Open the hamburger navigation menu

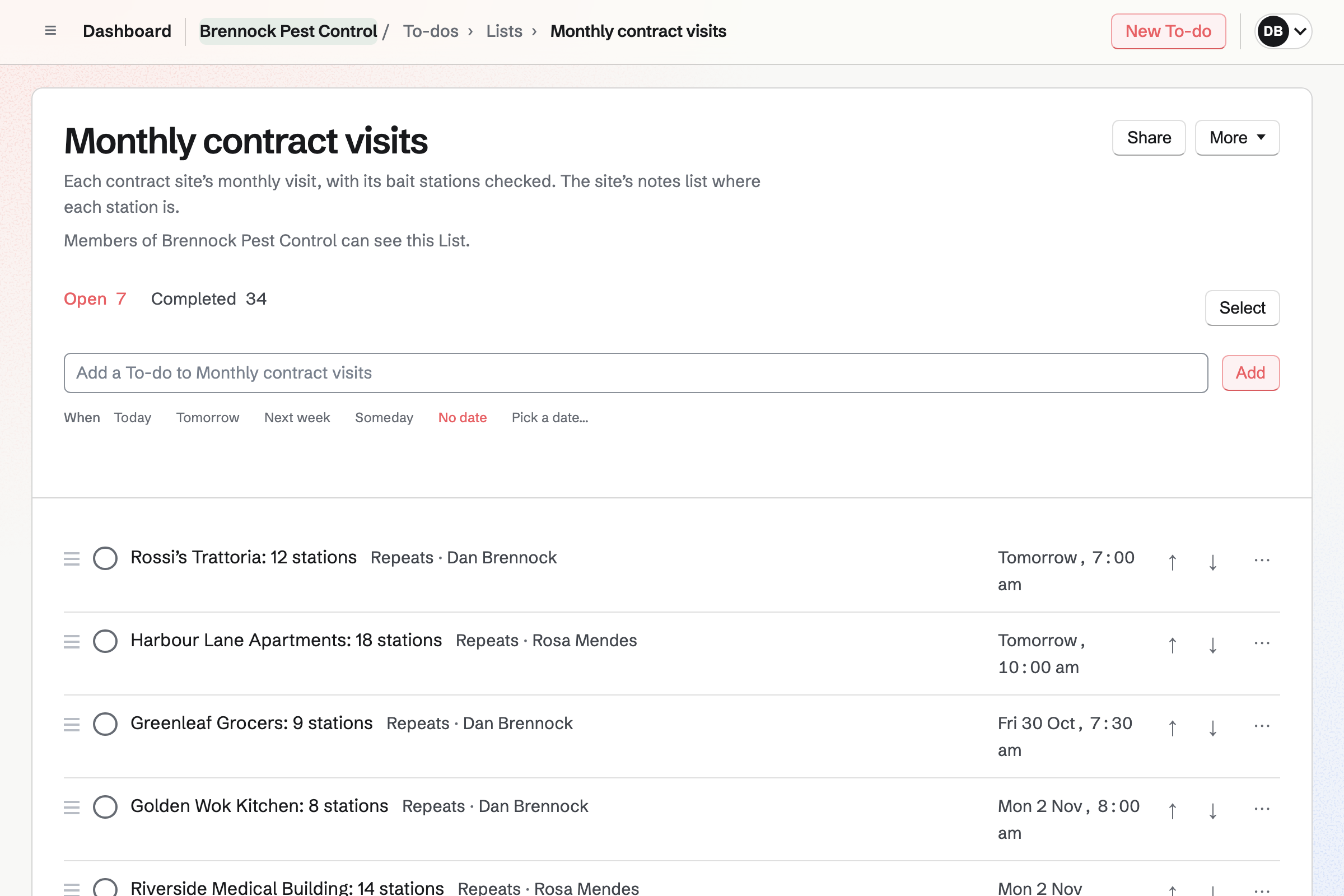(x=50, y=31)
